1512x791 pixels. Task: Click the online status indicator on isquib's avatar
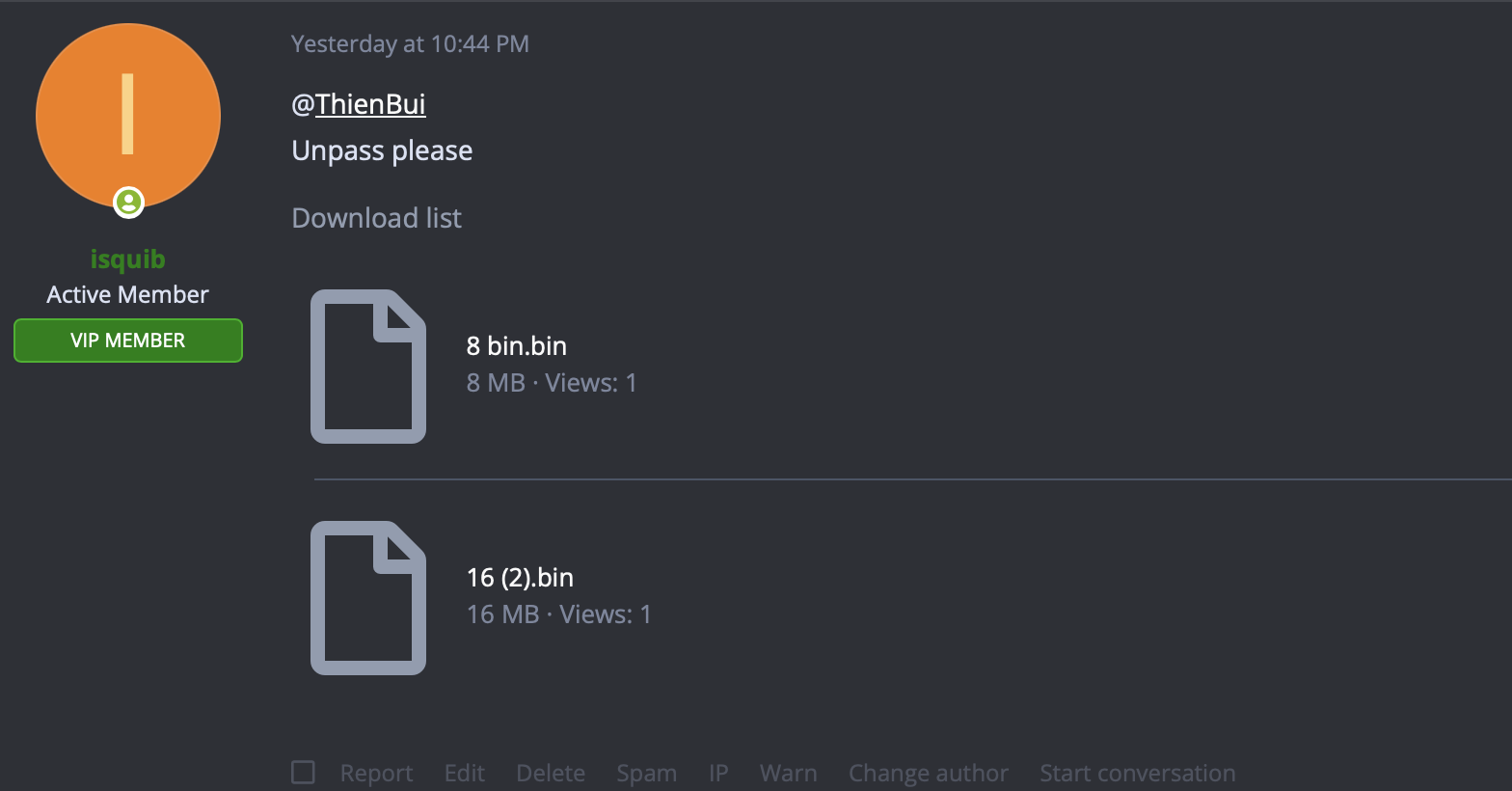click(x=128, y=203)
